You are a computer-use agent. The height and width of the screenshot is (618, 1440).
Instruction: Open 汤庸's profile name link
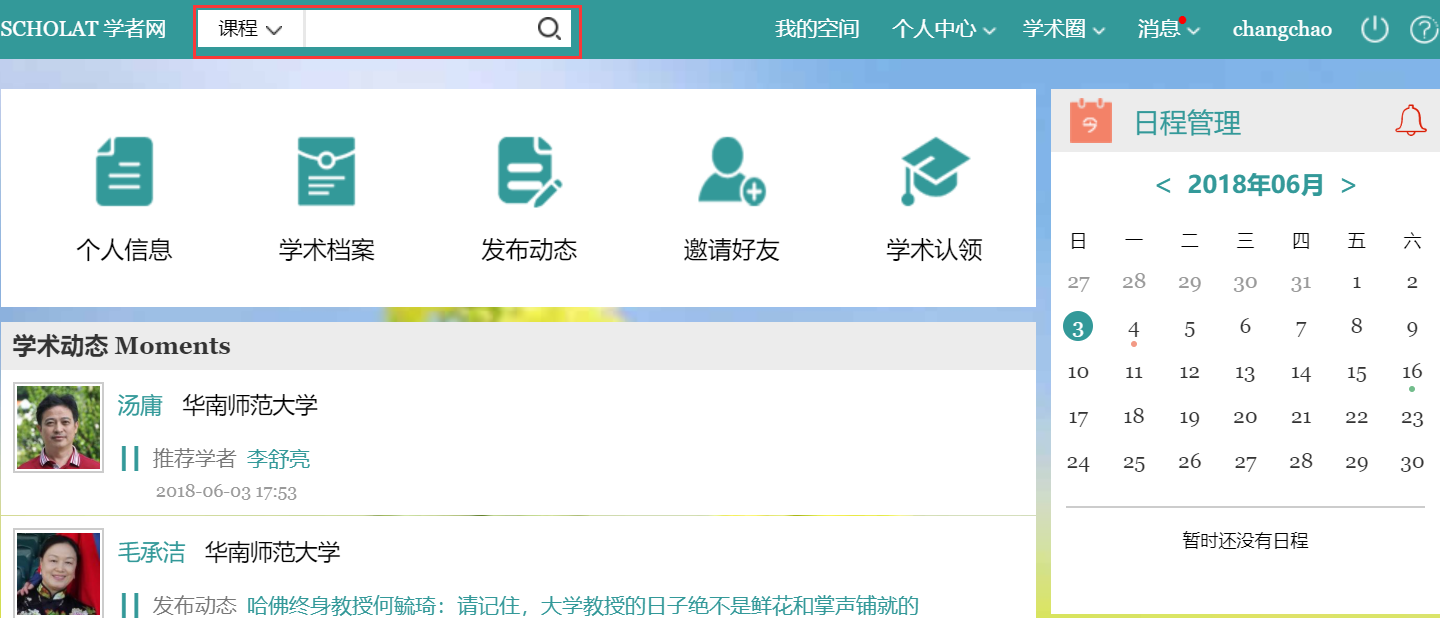click(140, 405)
